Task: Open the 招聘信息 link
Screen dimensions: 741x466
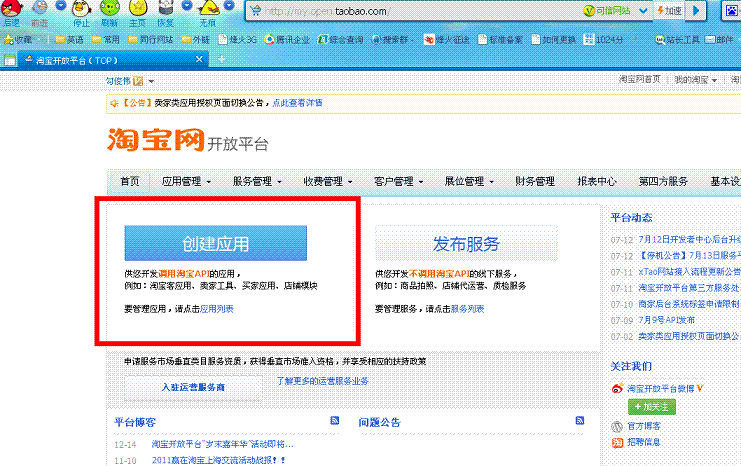Action: 644,442
